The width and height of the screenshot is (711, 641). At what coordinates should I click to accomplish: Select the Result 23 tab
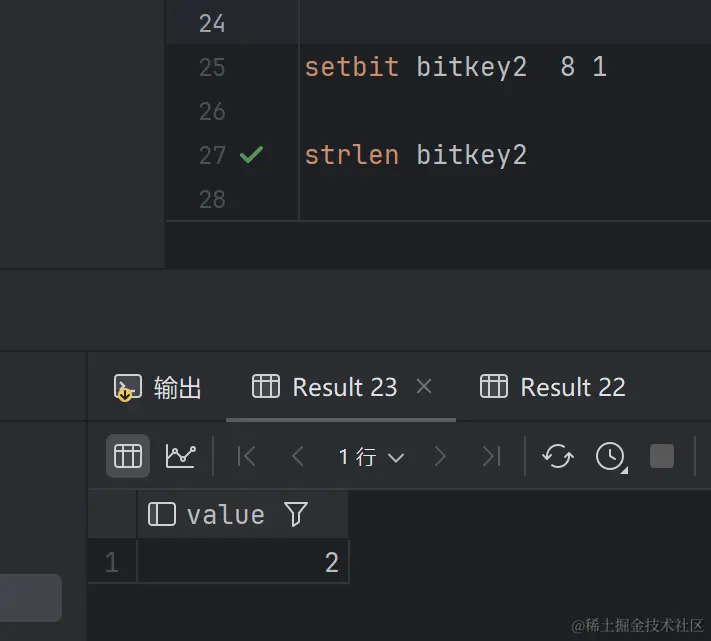tap(325, 387)
